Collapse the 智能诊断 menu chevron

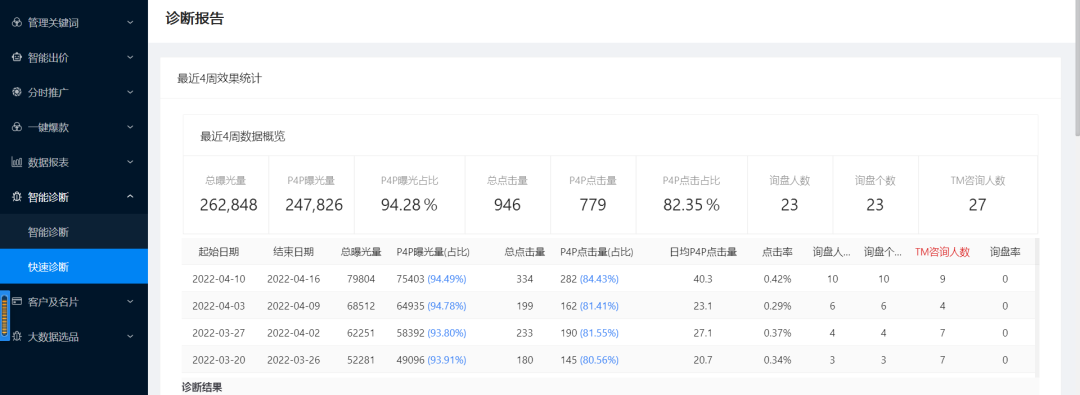pos(130,197)
